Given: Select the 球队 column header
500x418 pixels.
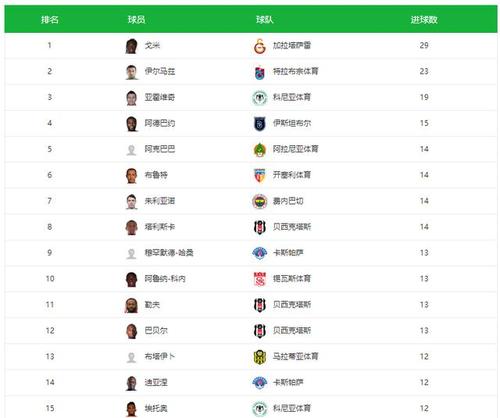Looking at the screenshot, I should (x=264, y=20).
